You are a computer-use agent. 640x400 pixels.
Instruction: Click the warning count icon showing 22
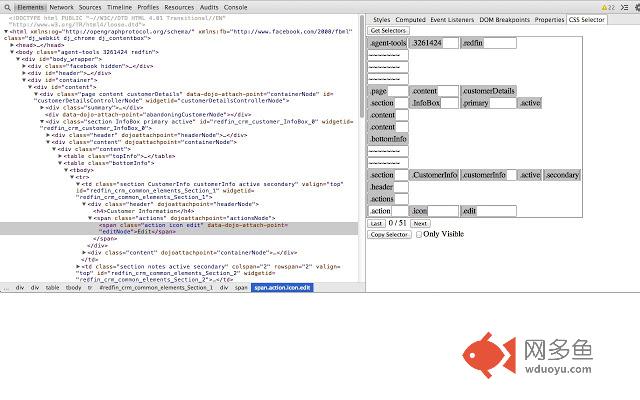[x=608, y=7]
